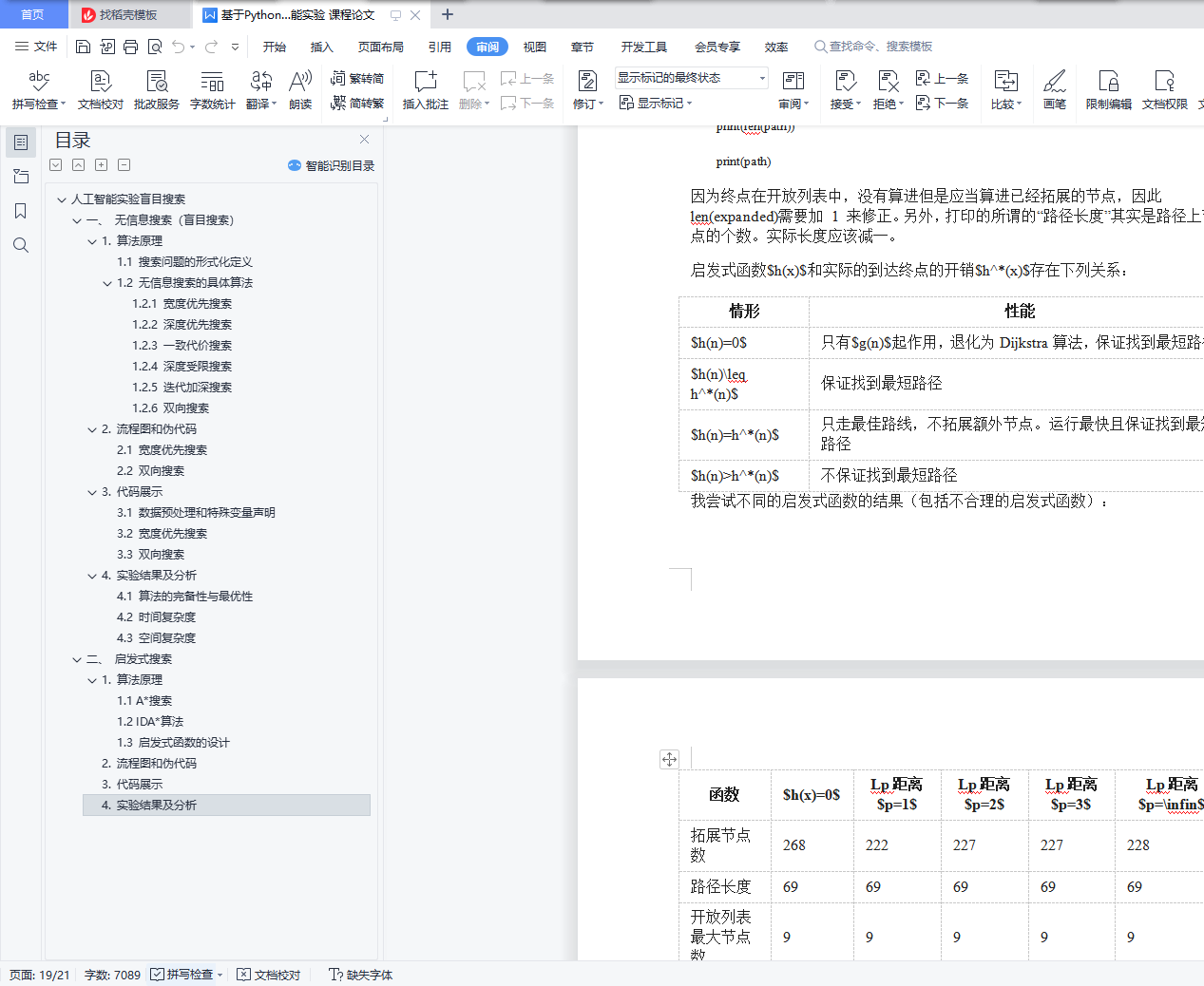Open the bookmark sidebar icon
The image size is (1204, 986).
tap(21, 211)
